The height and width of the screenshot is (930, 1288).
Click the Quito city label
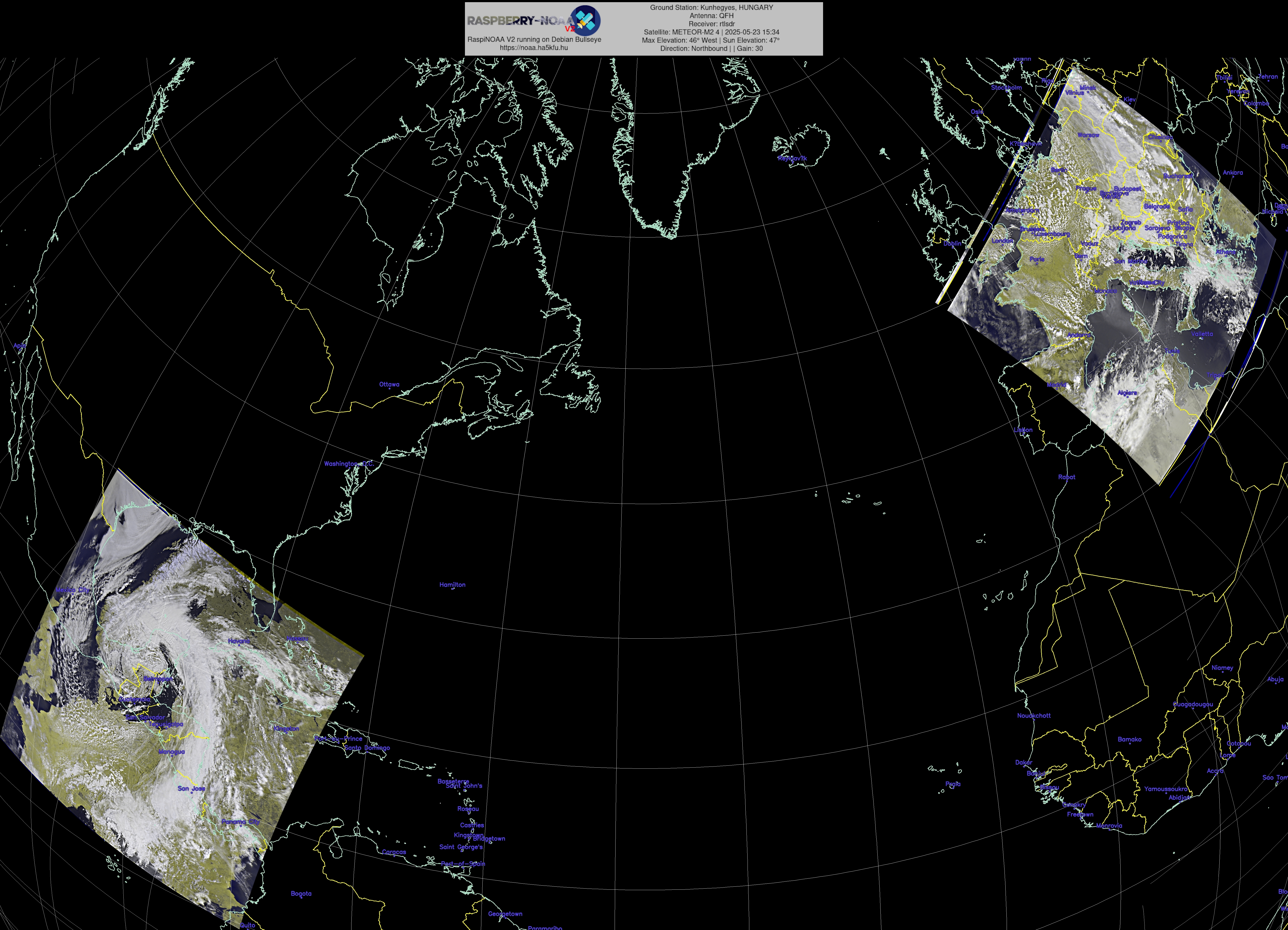pos(248,925)
